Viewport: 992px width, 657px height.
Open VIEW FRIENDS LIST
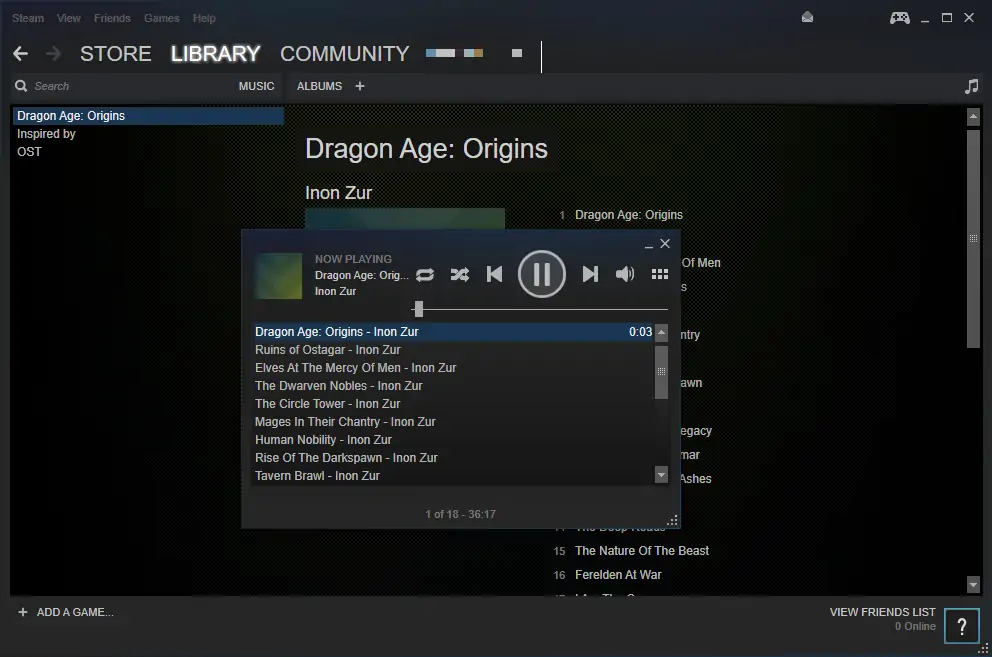pos(882,612)
